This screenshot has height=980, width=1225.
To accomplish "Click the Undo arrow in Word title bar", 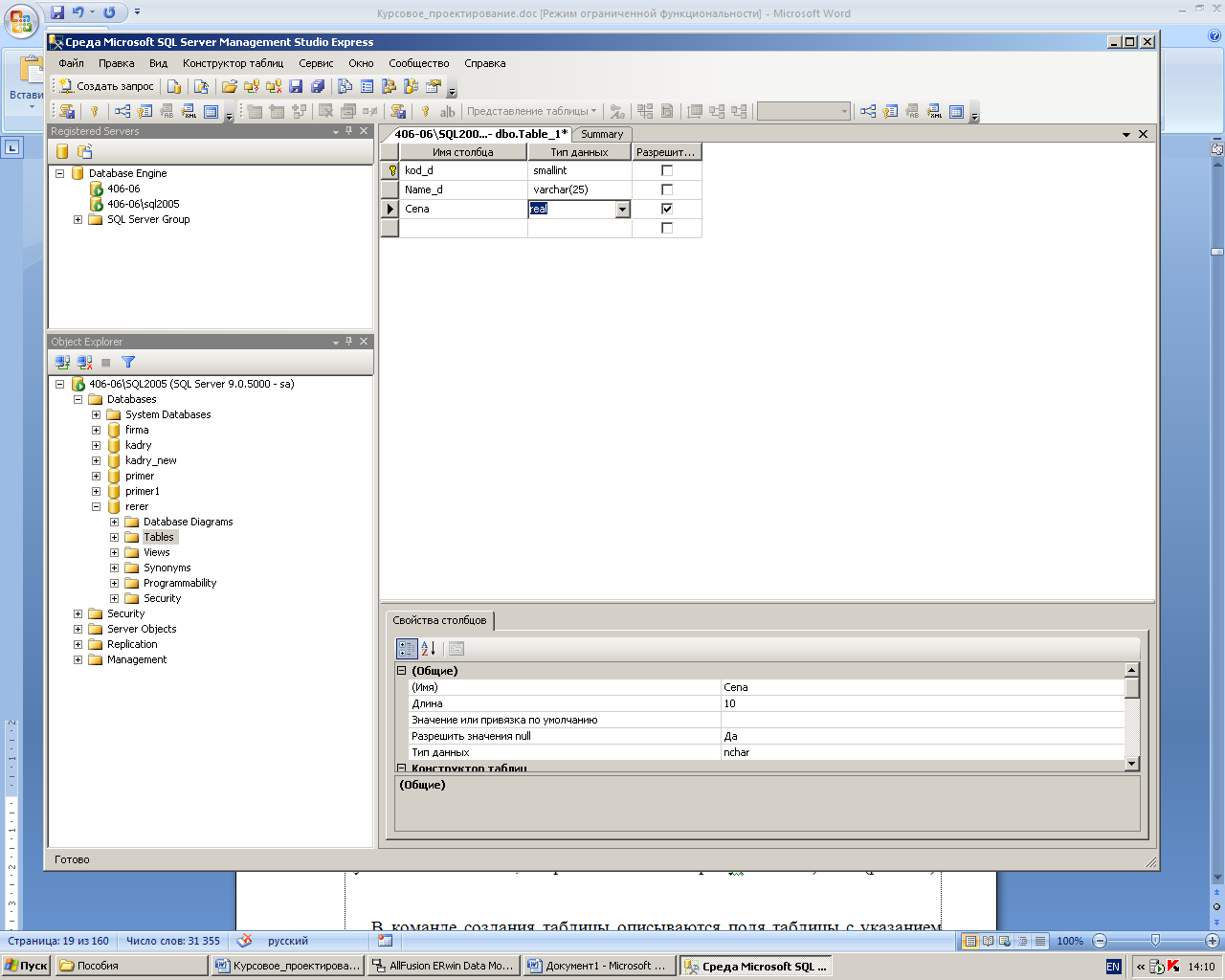I will pyautogui.click(x=78, y=12).
